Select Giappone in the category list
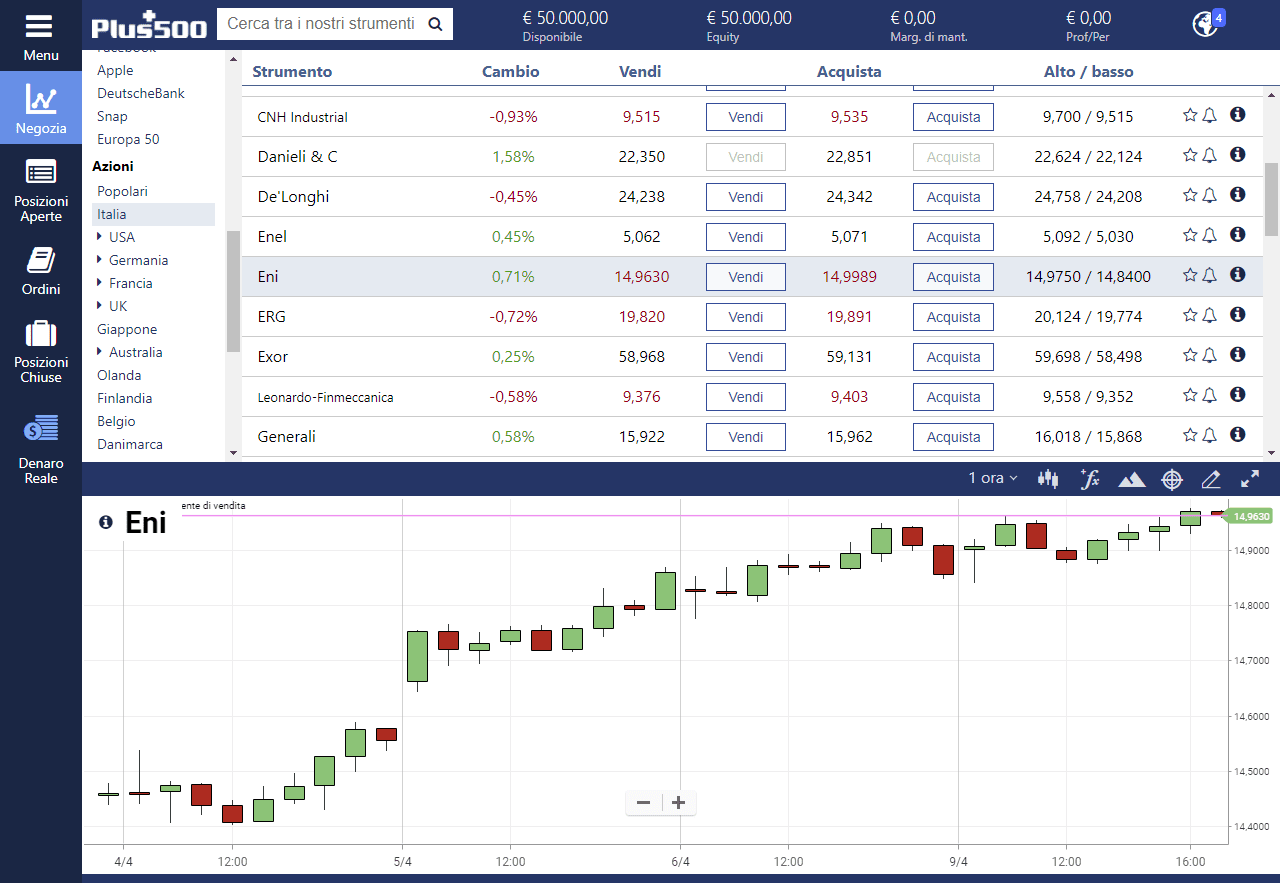Image resolution: width=1280 pixels, height=883 pixels. click(127, 329)
